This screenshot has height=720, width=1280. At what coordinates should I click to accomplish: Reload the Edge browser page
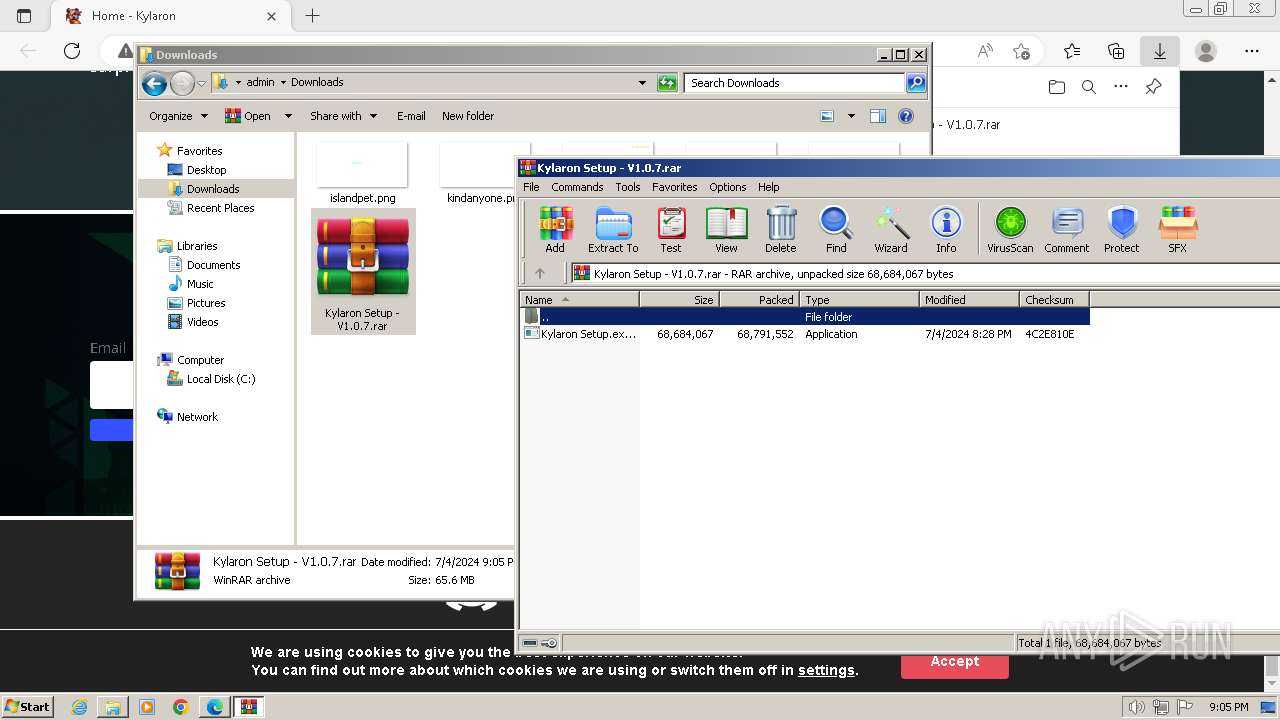coord(72,51)
